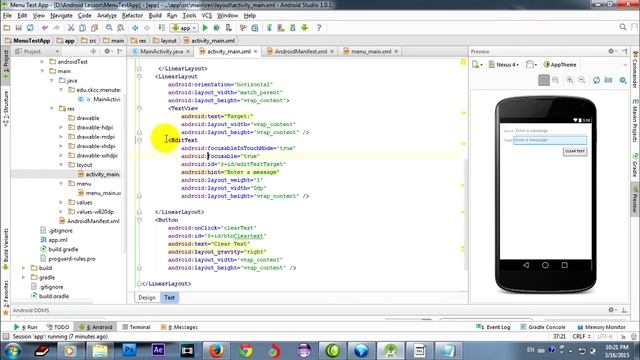
Task: Toggle the Build Variants side panel
Action: (x=5, y=248)
